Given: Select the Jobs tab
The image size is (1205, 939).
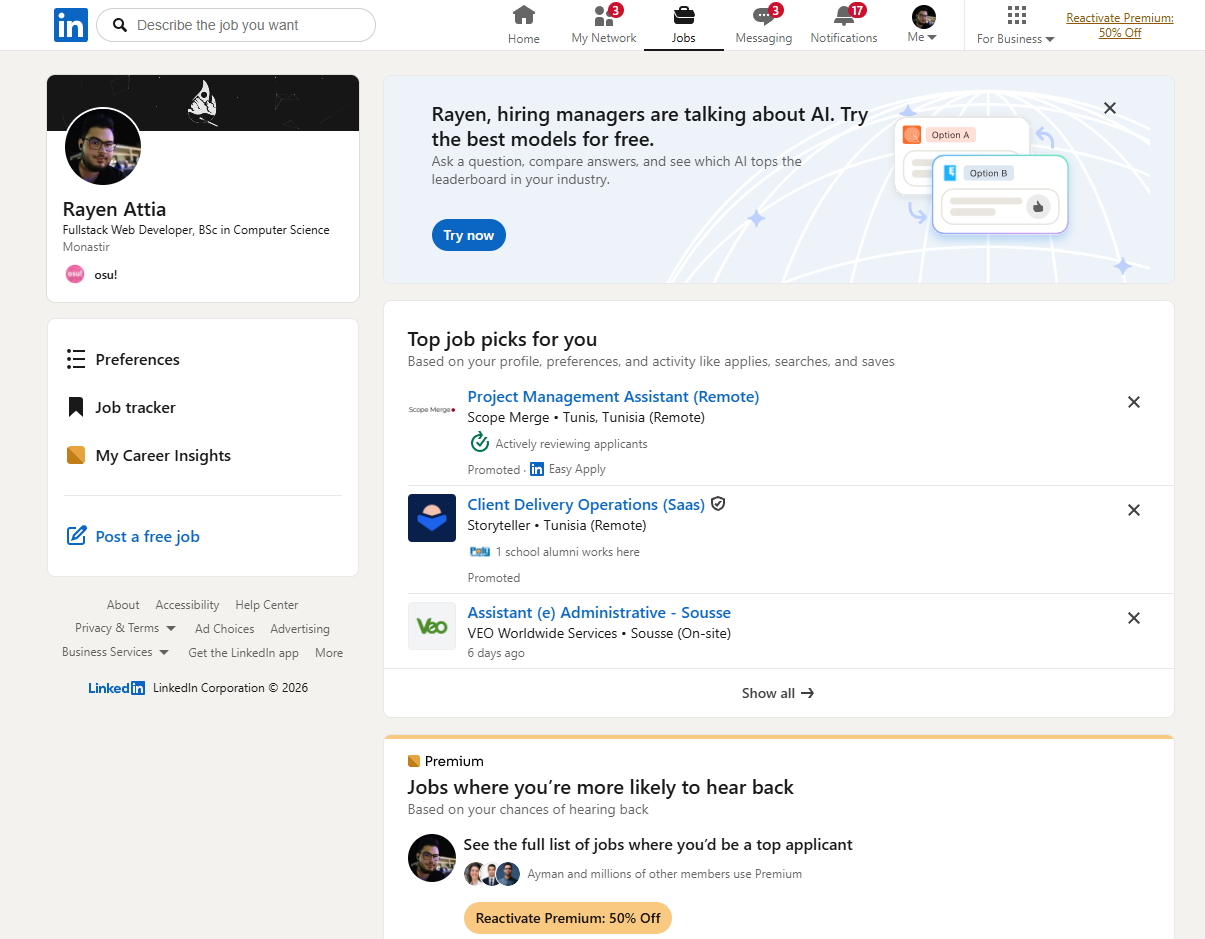Looking at the screenshot, I should pos(684,25).
